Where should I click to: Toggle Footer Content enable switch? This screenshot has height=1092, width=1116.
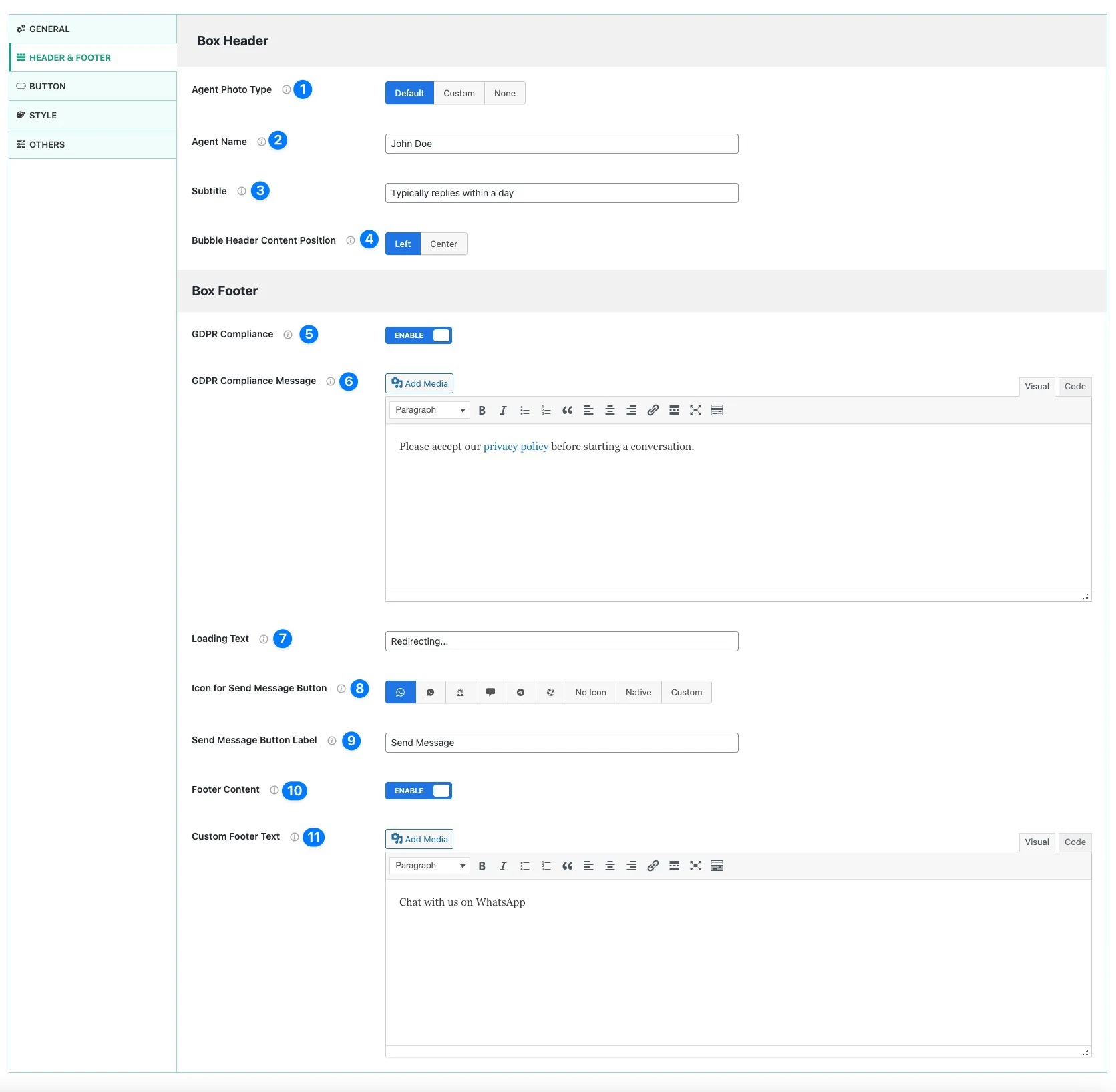click(x=419, y=791)
